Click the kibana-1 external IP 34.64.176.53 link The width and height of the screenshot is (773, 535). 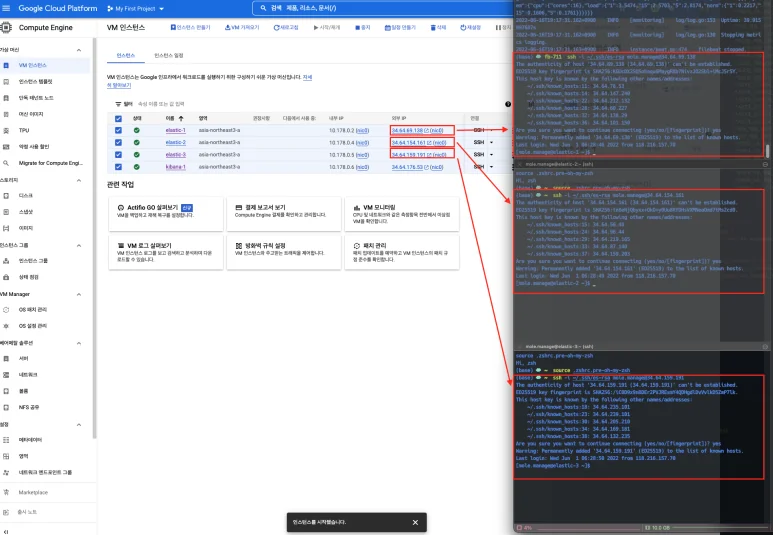pos(409,167)
